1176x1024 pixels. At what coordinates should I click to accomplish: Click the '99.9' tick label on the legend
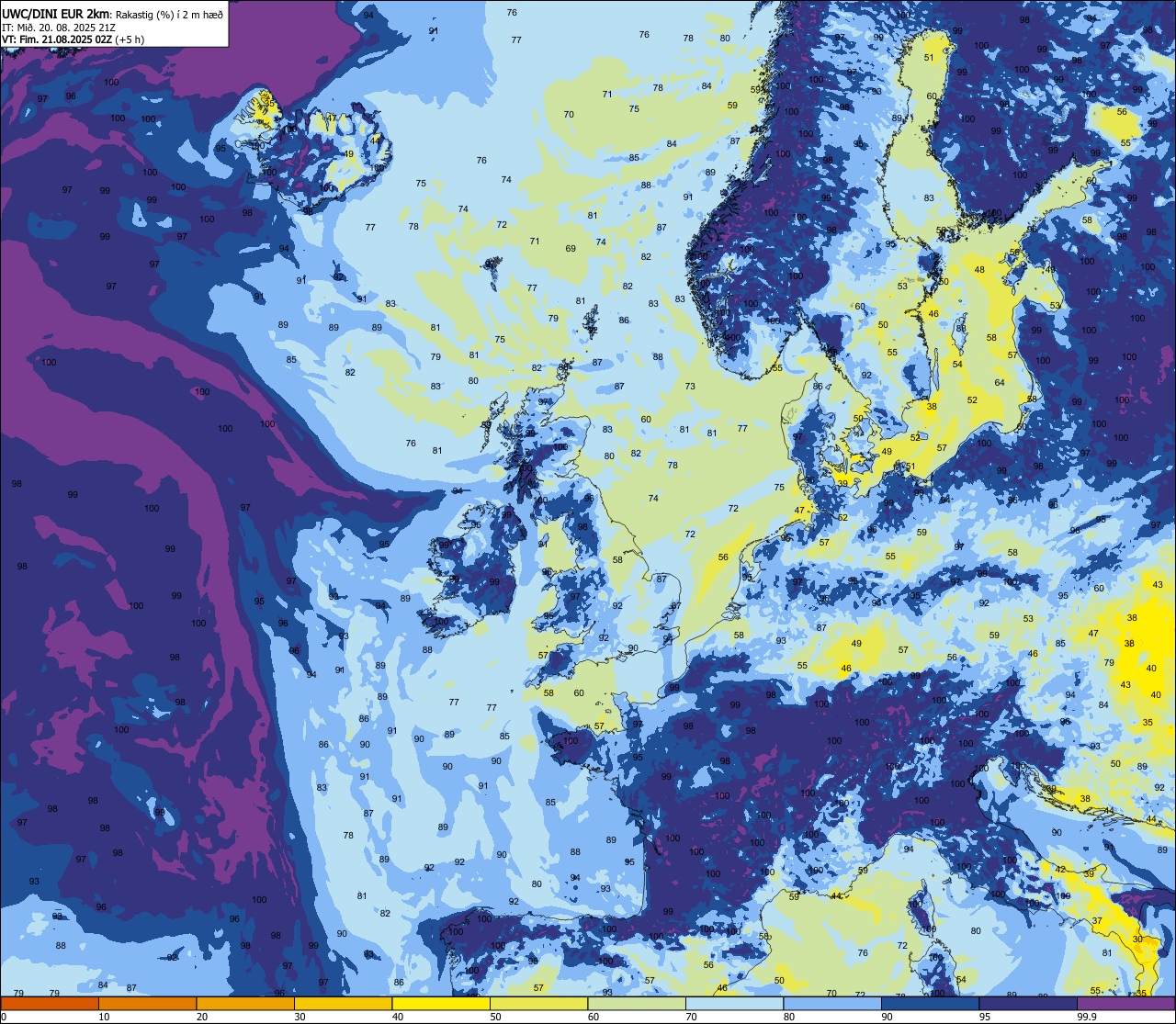(x=1087, y=1017)
